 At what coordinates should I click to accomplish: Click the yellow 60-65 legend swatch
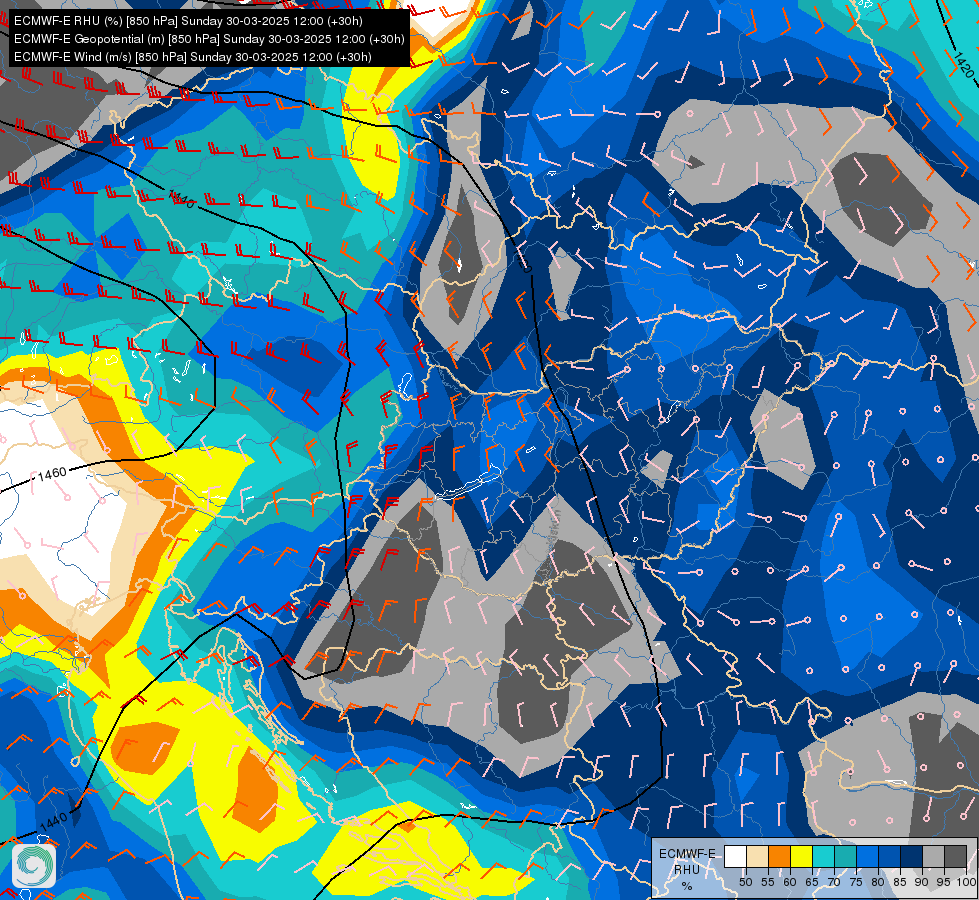[801, 856]
